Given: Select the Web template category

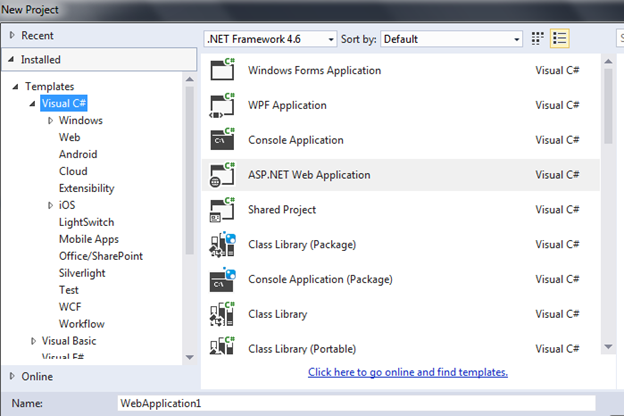Looking at the screenshot, I should [70, 137].
